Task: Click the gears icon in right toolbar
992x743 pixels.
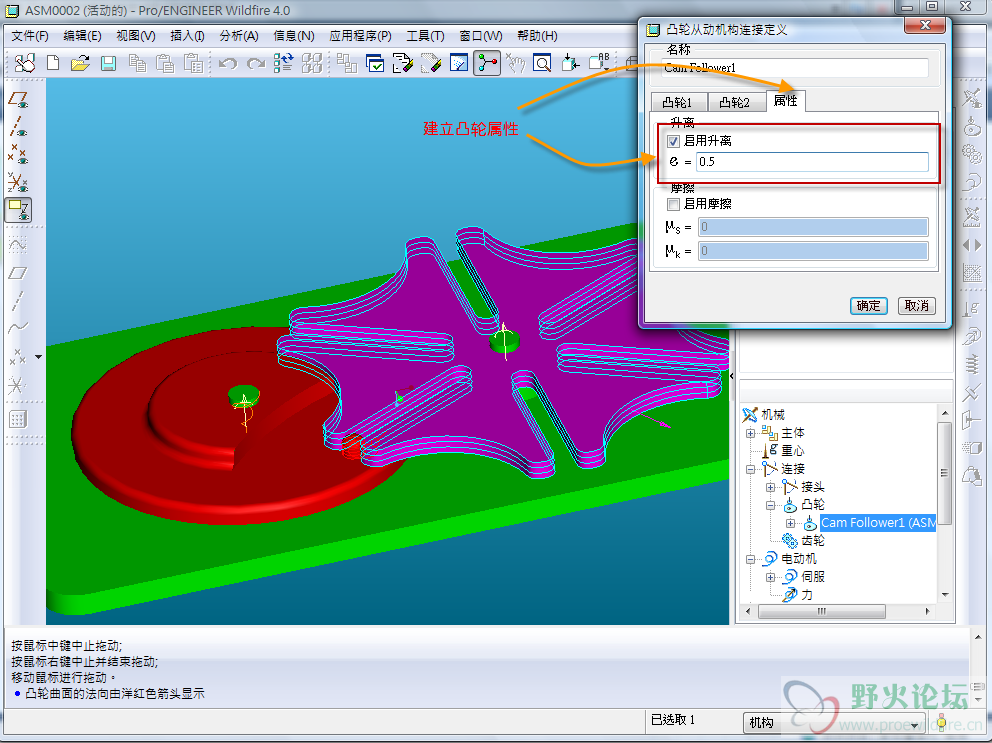Action: click(971, 154)
